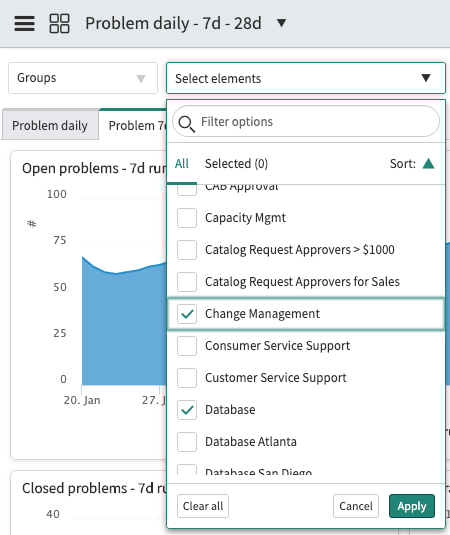Focus the Filter options search field
This screenshot has width=450, height=535.
click(x=306, y=121)
